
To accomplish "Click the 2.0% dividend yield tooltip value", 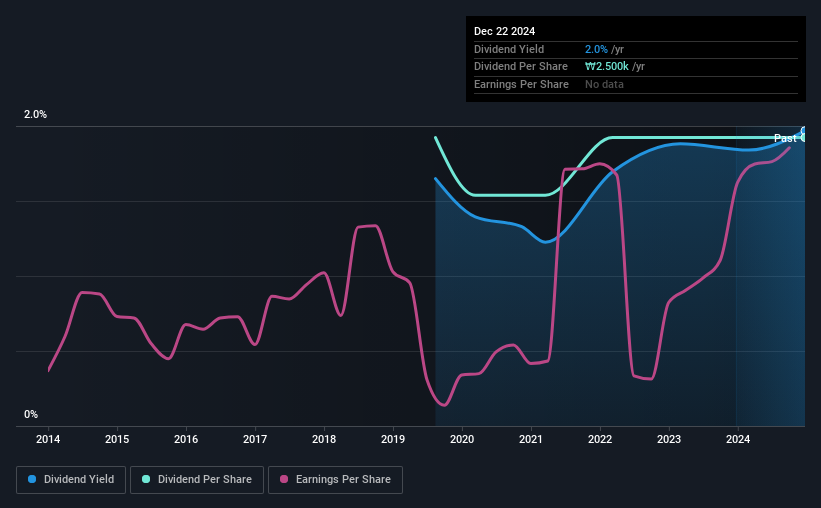I will (596, 49).
